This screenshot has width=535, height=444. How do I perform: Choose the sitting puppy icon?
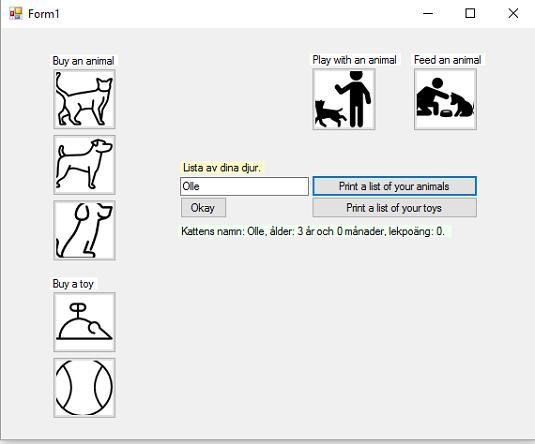84,230
